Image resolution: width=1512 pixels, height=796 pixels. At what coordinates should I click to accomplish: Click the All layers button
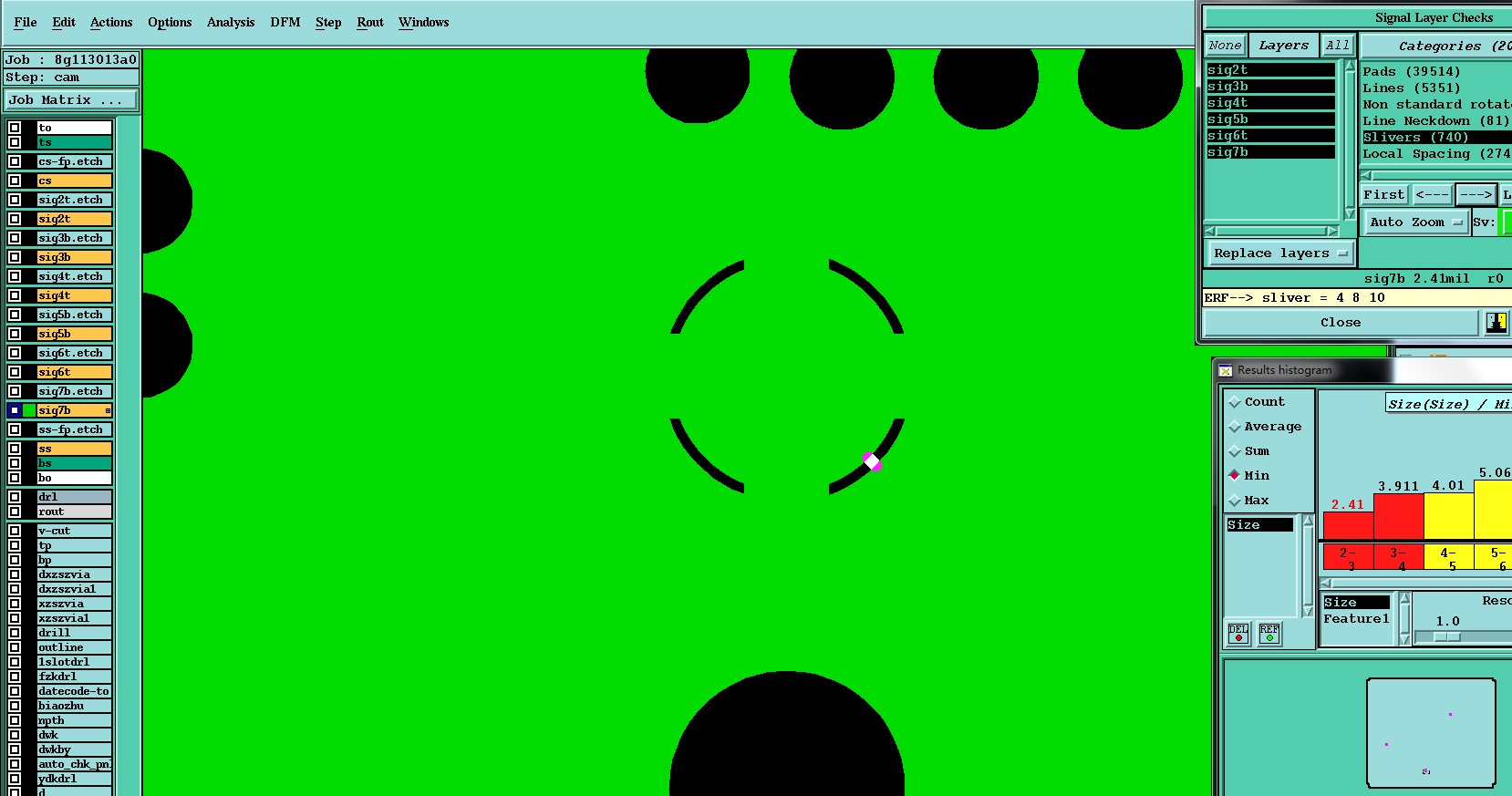click(x=1338, y=45)
